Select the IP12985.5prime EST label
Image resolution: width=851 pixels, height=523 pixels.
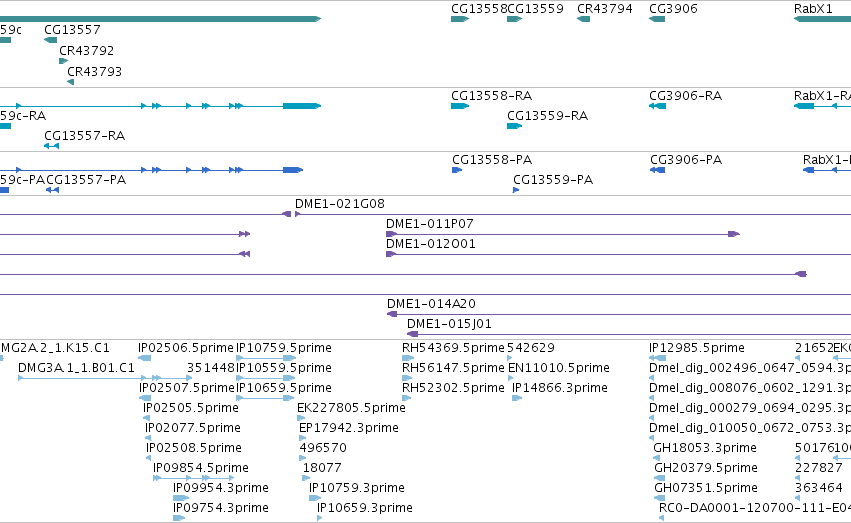tap(697, 348)
